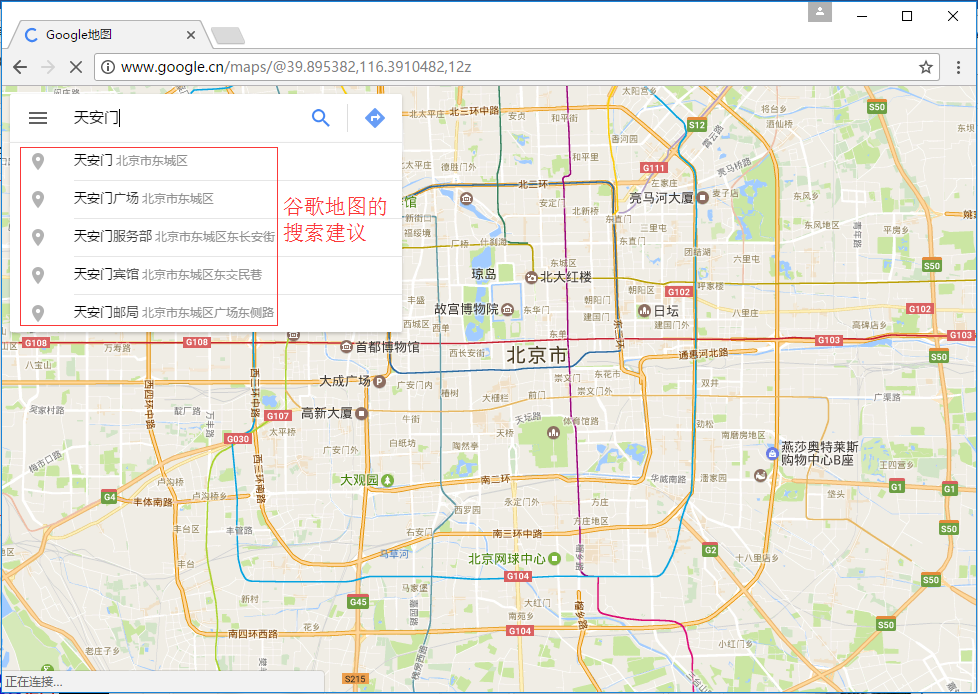Click the 燕莎奥特莱斯 shopping marker
Screen dimensions: 978x694
772,453
